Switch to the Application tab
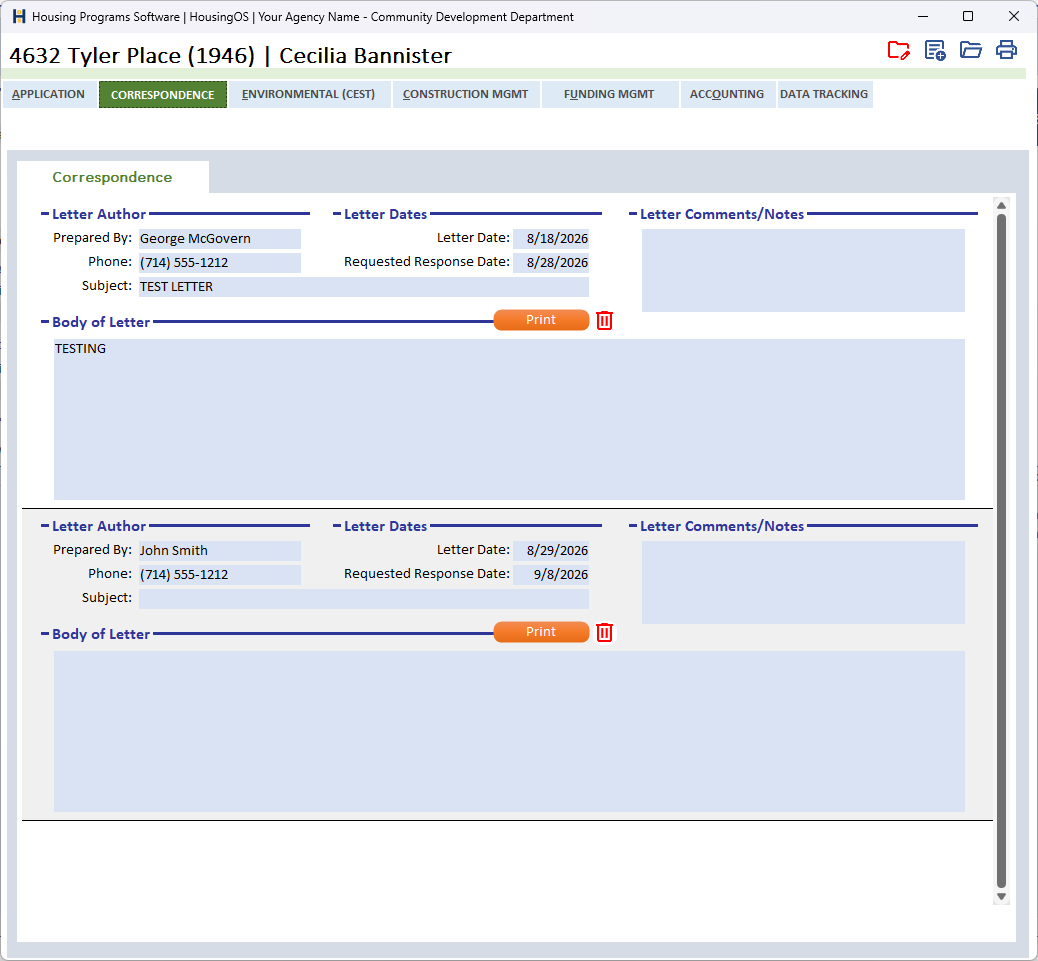Image resolution: width=1038 pixels, height=961 pixels. [x=48, y=94]
